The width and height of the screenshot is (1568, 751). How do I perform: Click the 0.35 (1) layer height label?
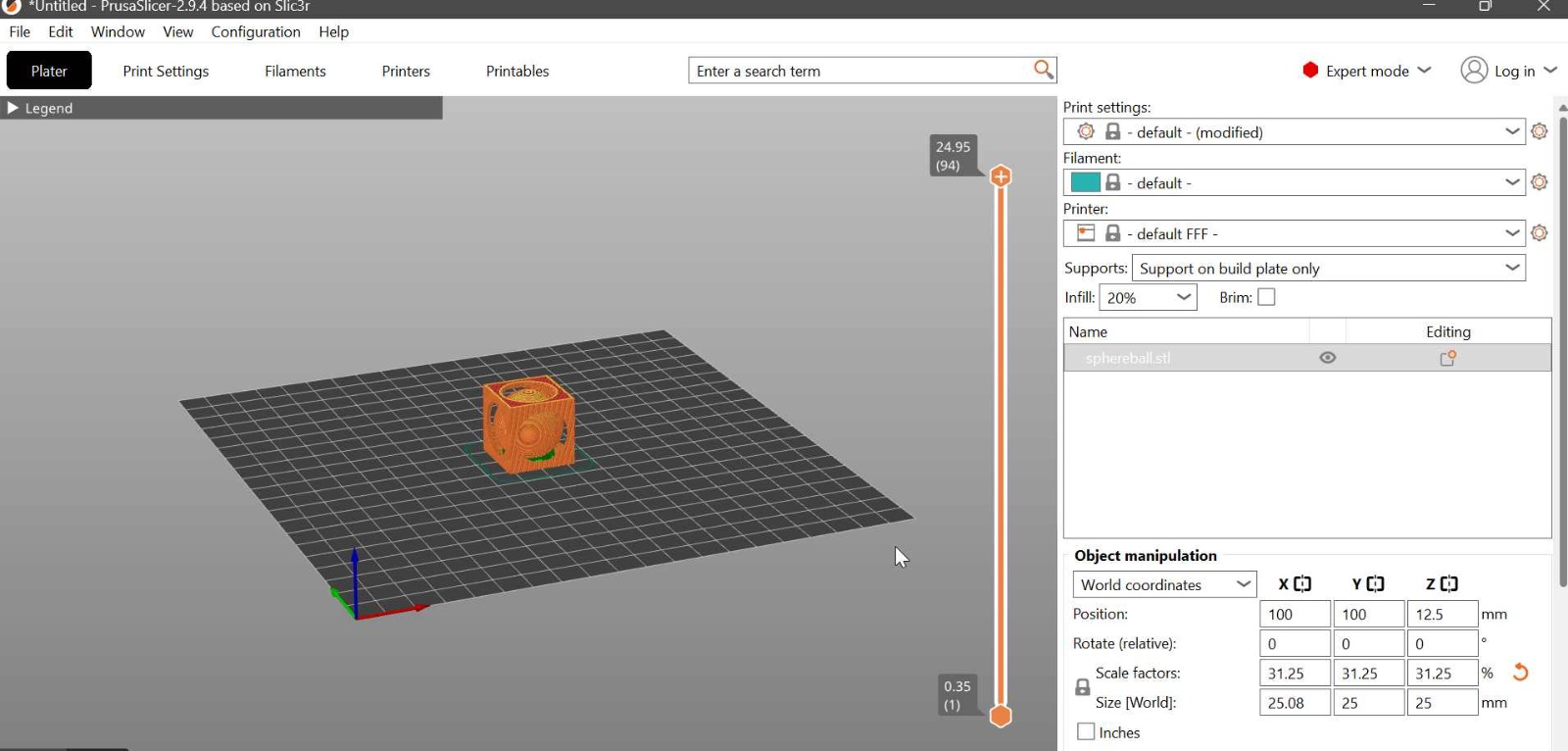pyautogui.click(x=956, y=695)
